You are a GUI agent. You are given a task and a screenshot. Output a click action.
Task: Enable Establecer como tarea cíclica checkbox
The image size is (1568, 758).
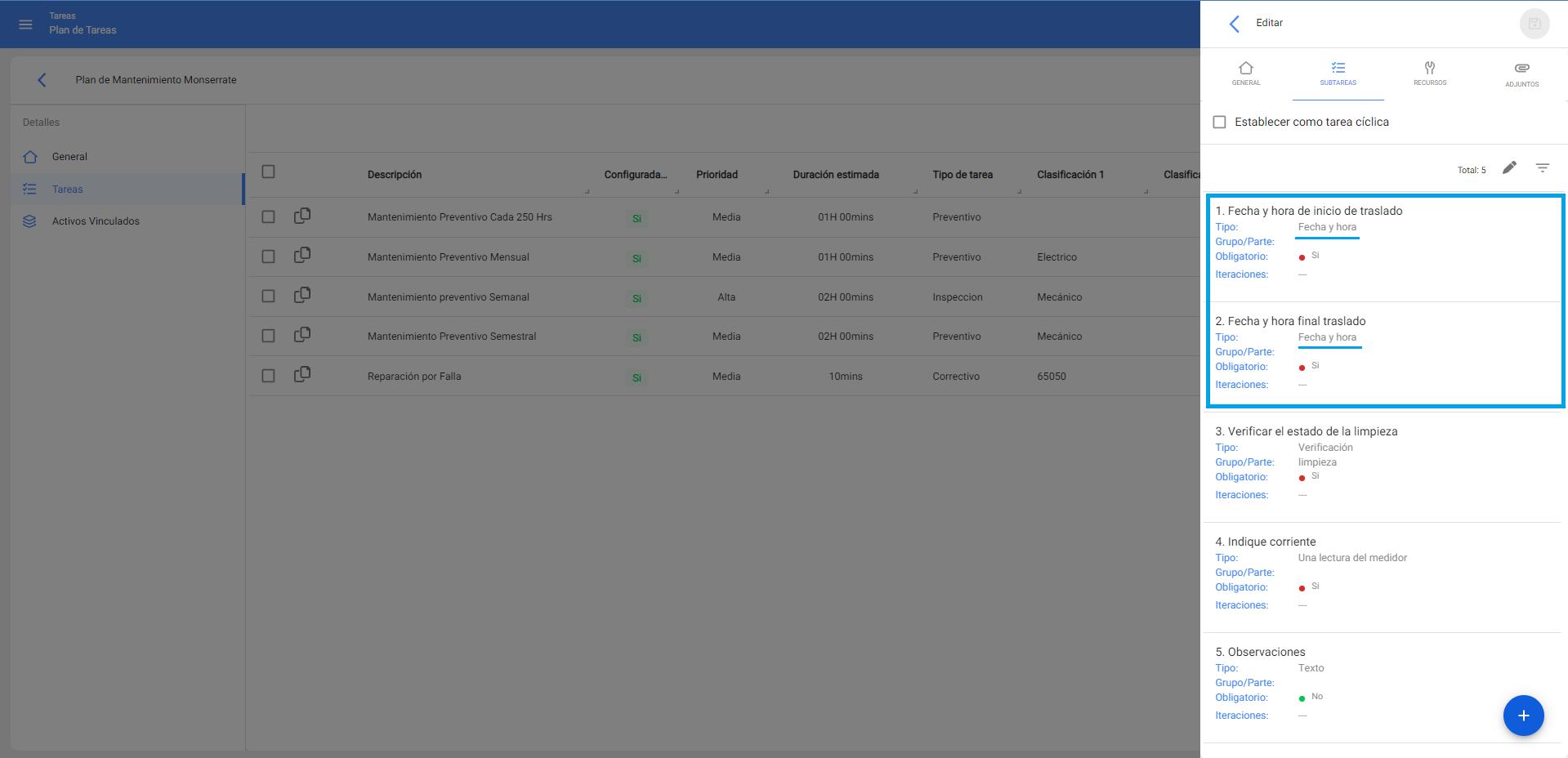(x=1219, y=123)
